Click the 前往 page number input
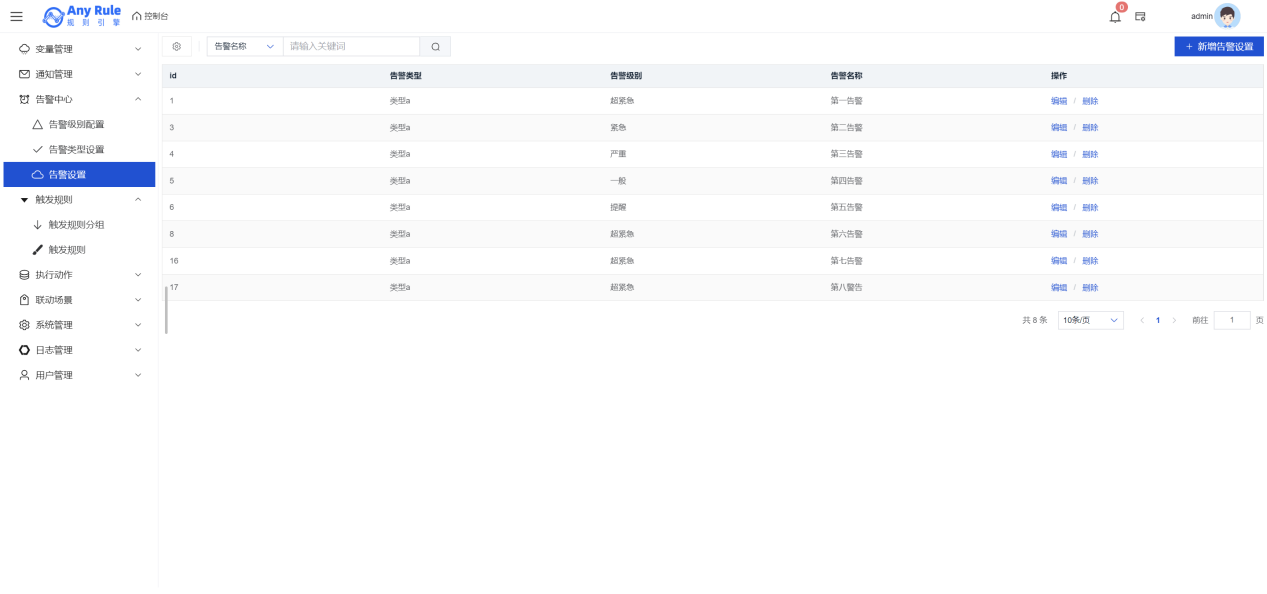This screenshot has height=594, width=1267. pyautogui.click(x=1232, y=320)
